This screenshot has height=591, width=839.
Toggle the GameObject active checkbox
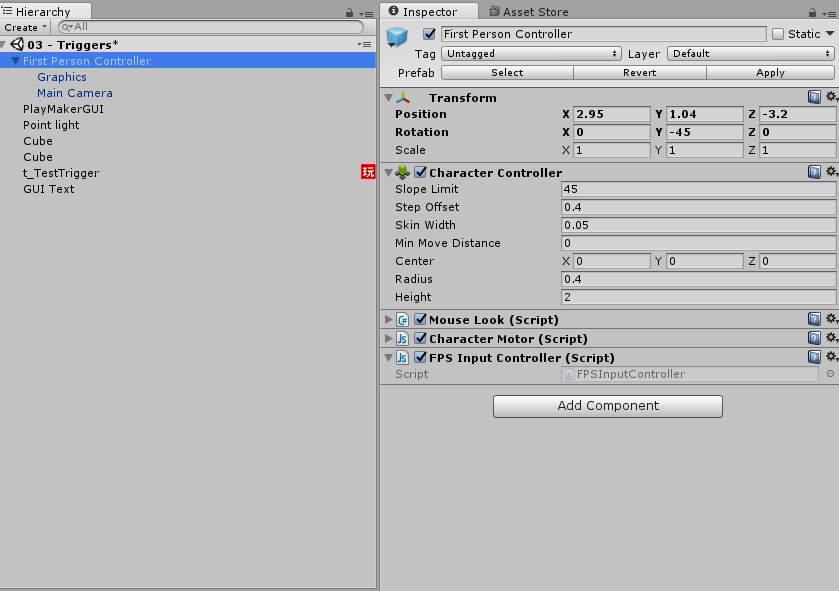[x=429, y=34]
